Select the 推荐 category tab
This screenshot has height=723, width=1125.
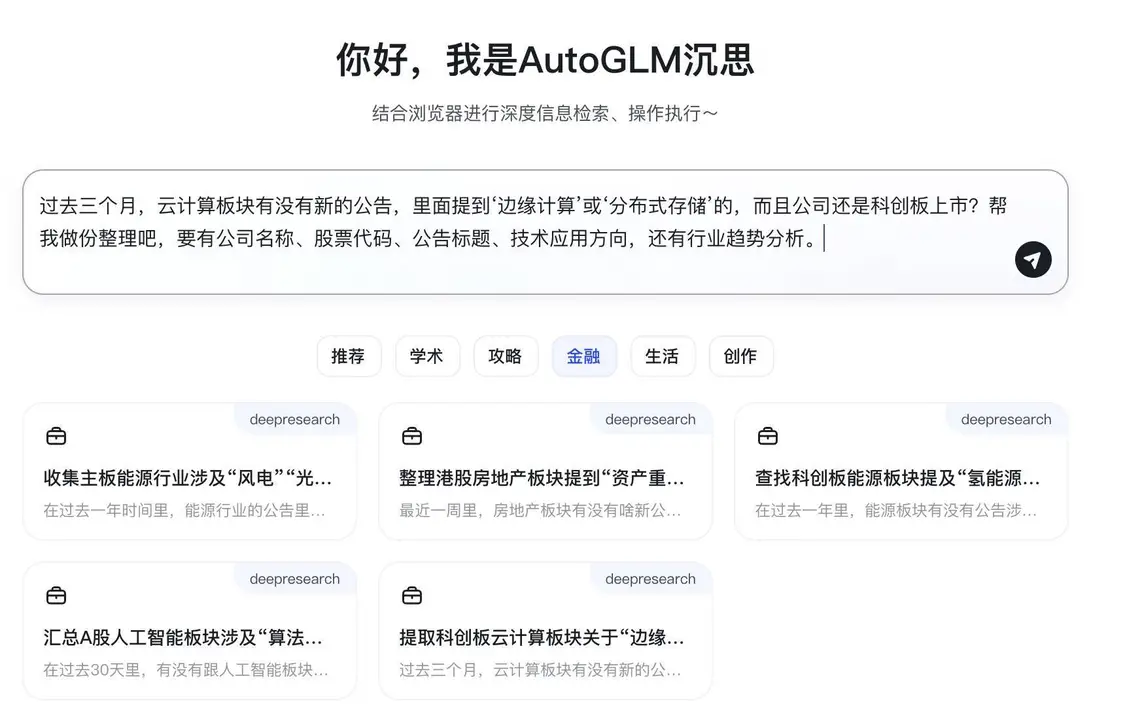349,356
